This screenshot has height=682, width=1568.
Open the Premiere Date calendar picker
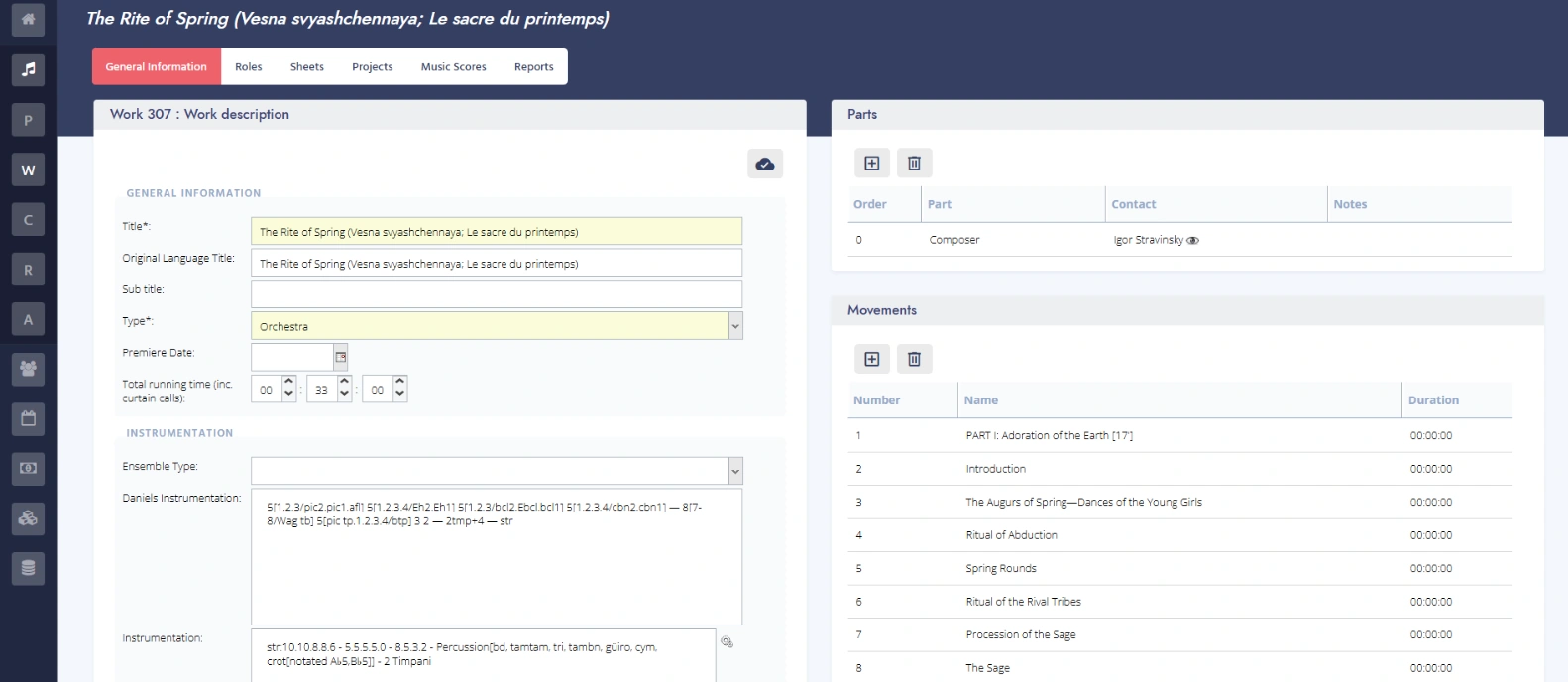tap(341, 357)
